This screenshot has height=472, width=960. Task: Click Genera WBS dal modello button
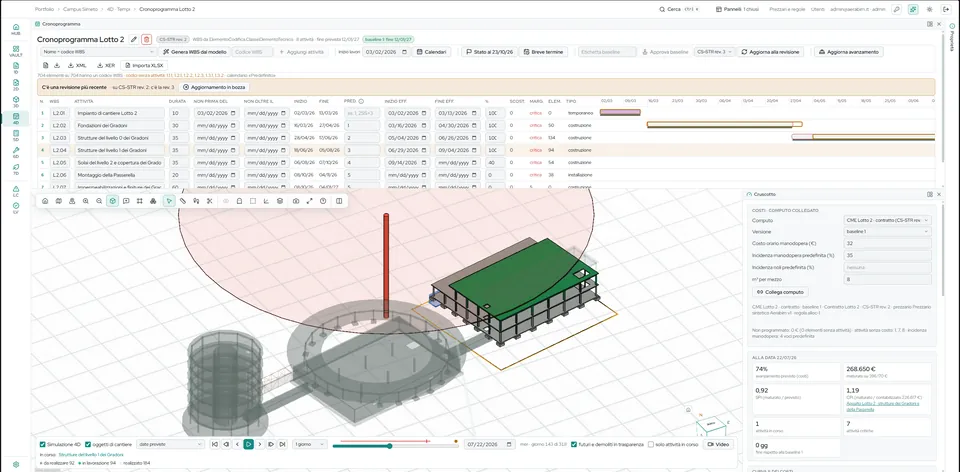coord(195,52)
